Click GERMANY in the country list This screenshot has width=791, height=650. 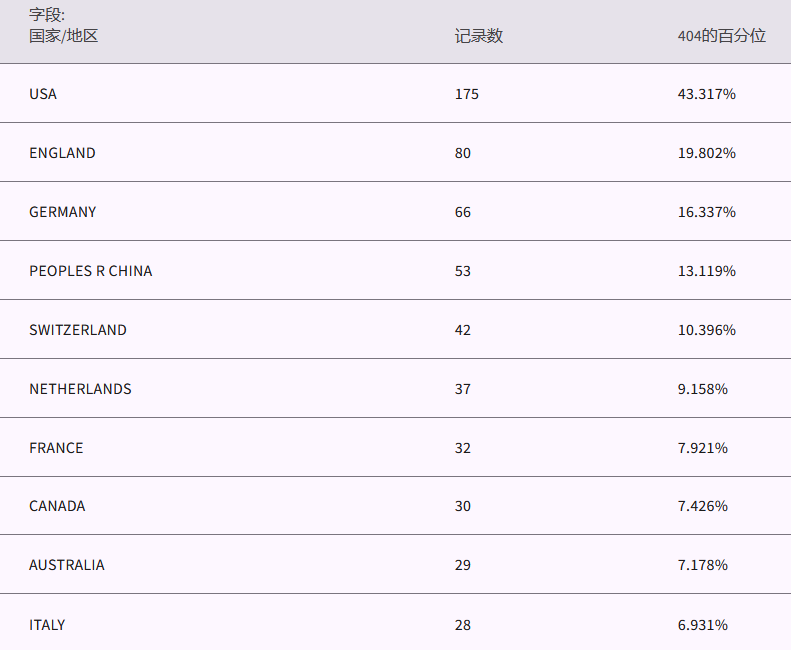62,212
